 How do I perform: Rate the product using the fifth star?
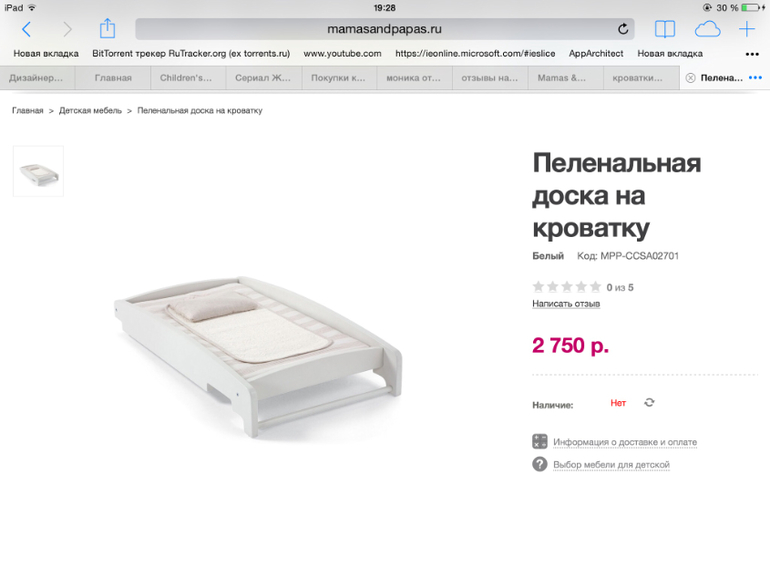pyautogui.click(x=595, y=286)
